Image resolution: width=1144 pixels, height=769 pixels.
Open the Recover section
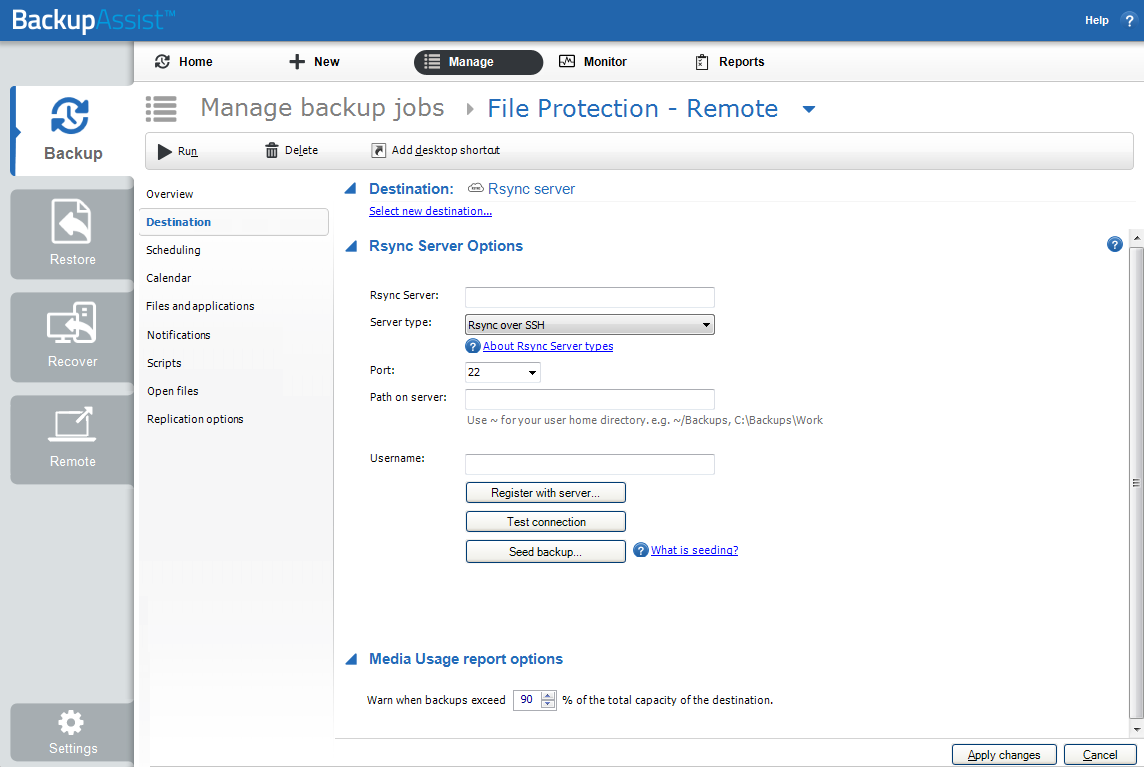pyautogui.click(x=72, y=336)
